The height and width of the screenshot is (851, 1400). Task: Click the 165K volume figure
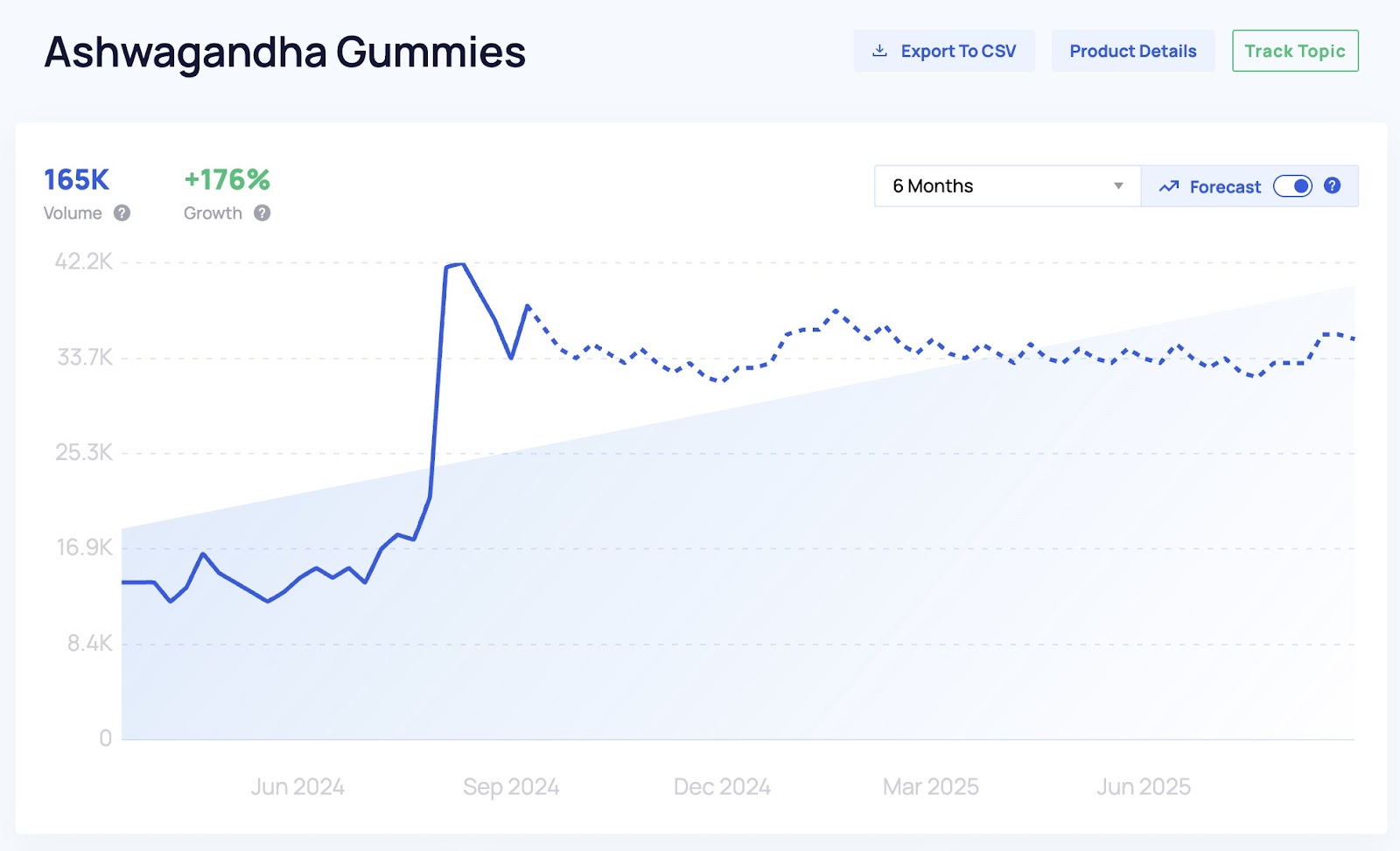(77, 179)
